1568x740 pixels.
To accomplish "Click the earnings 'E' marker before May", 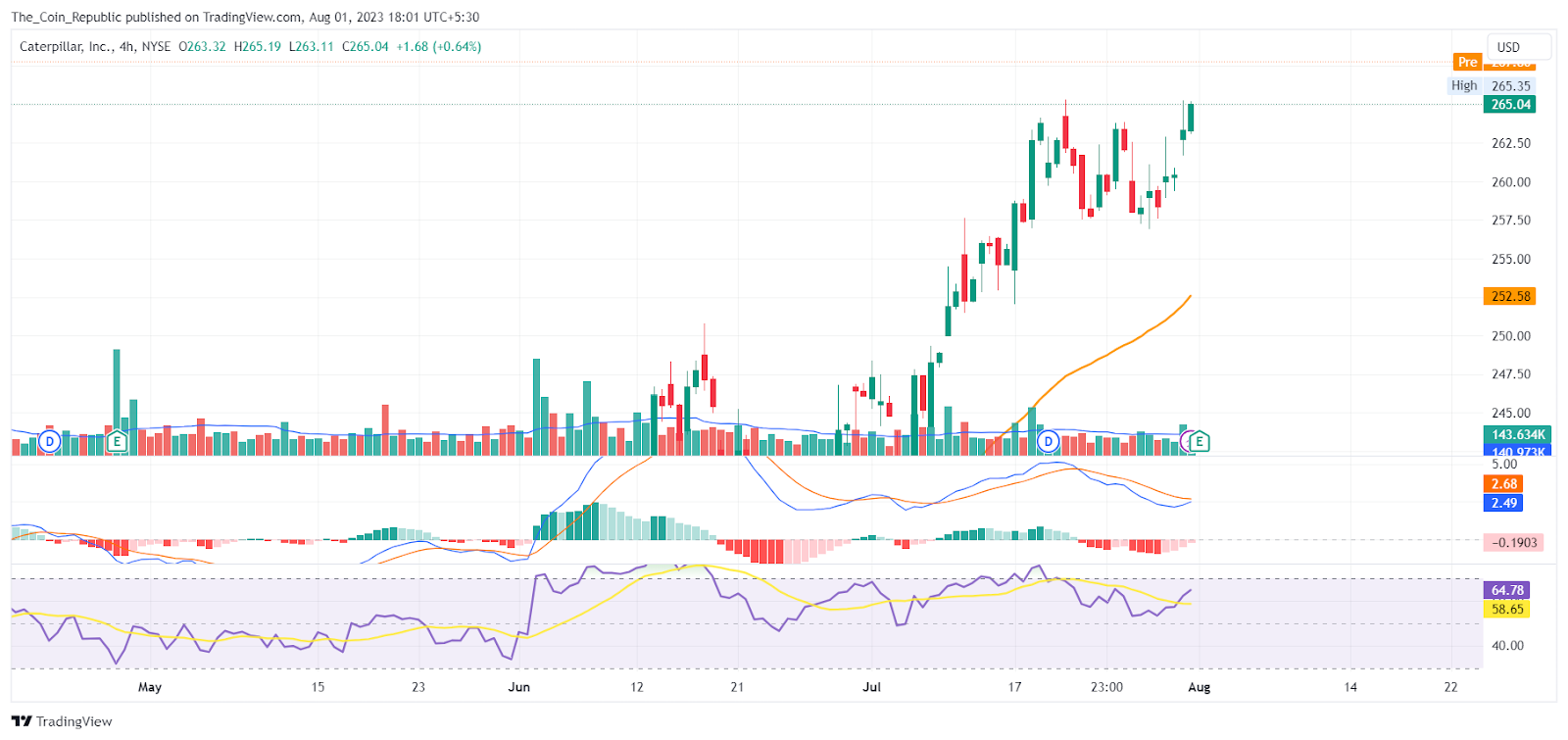I will 117,441.
